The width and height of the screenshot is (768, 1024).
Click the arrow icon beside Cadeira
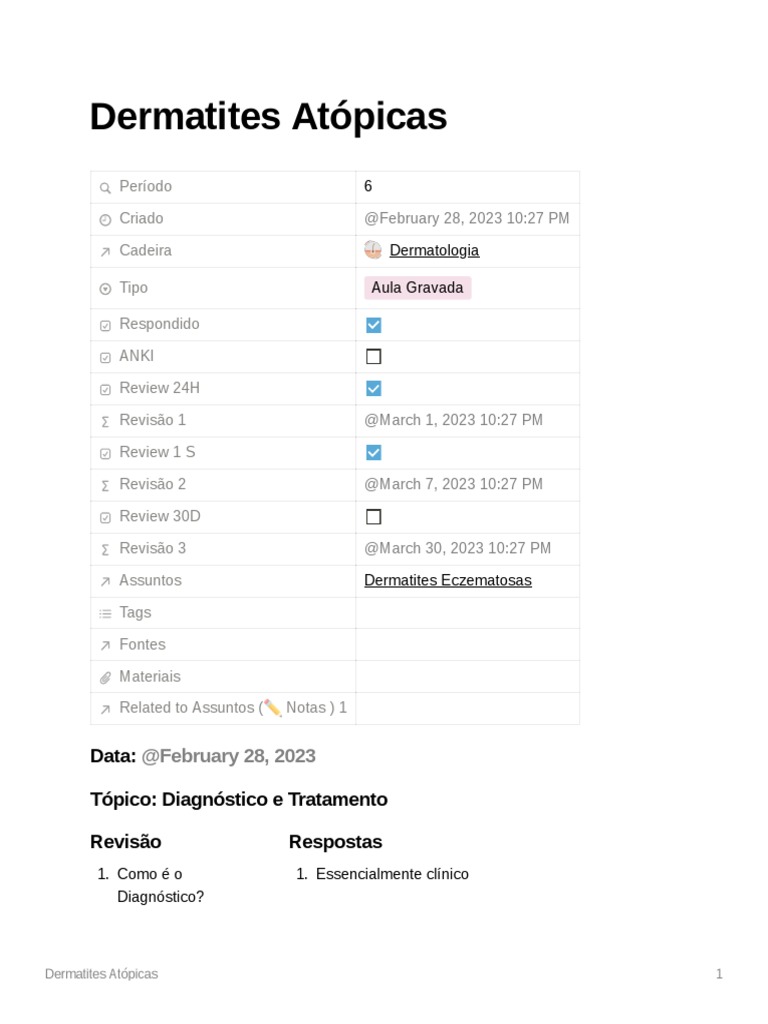coord(105,251)
